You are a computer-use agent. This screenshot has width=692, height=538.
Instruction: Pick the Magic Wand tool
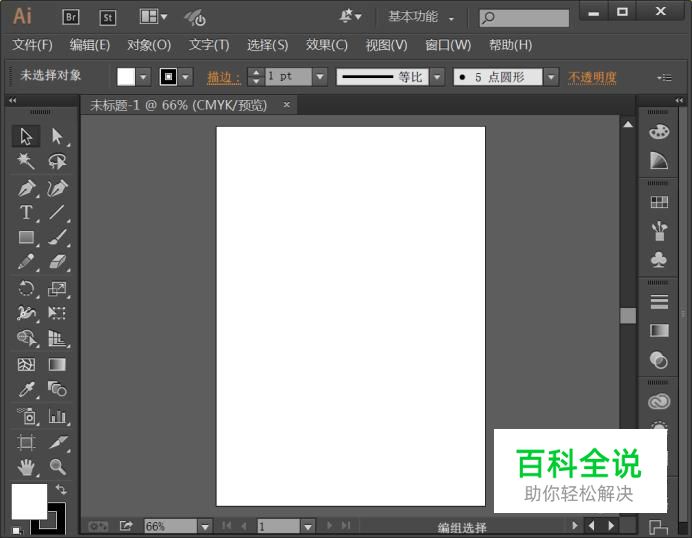[x=26, y=161]
